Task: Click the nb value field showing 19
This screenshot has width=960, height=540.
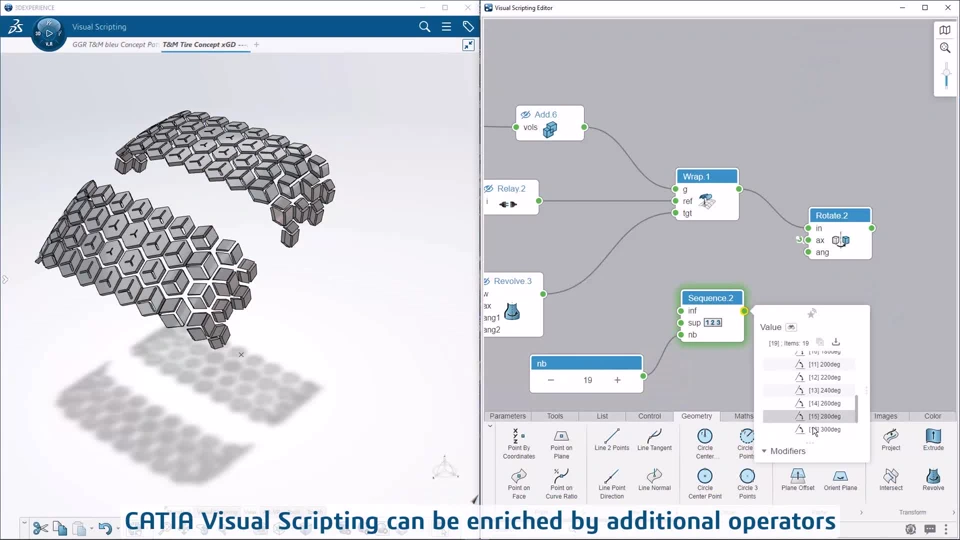Action: (x=588, y=380)
